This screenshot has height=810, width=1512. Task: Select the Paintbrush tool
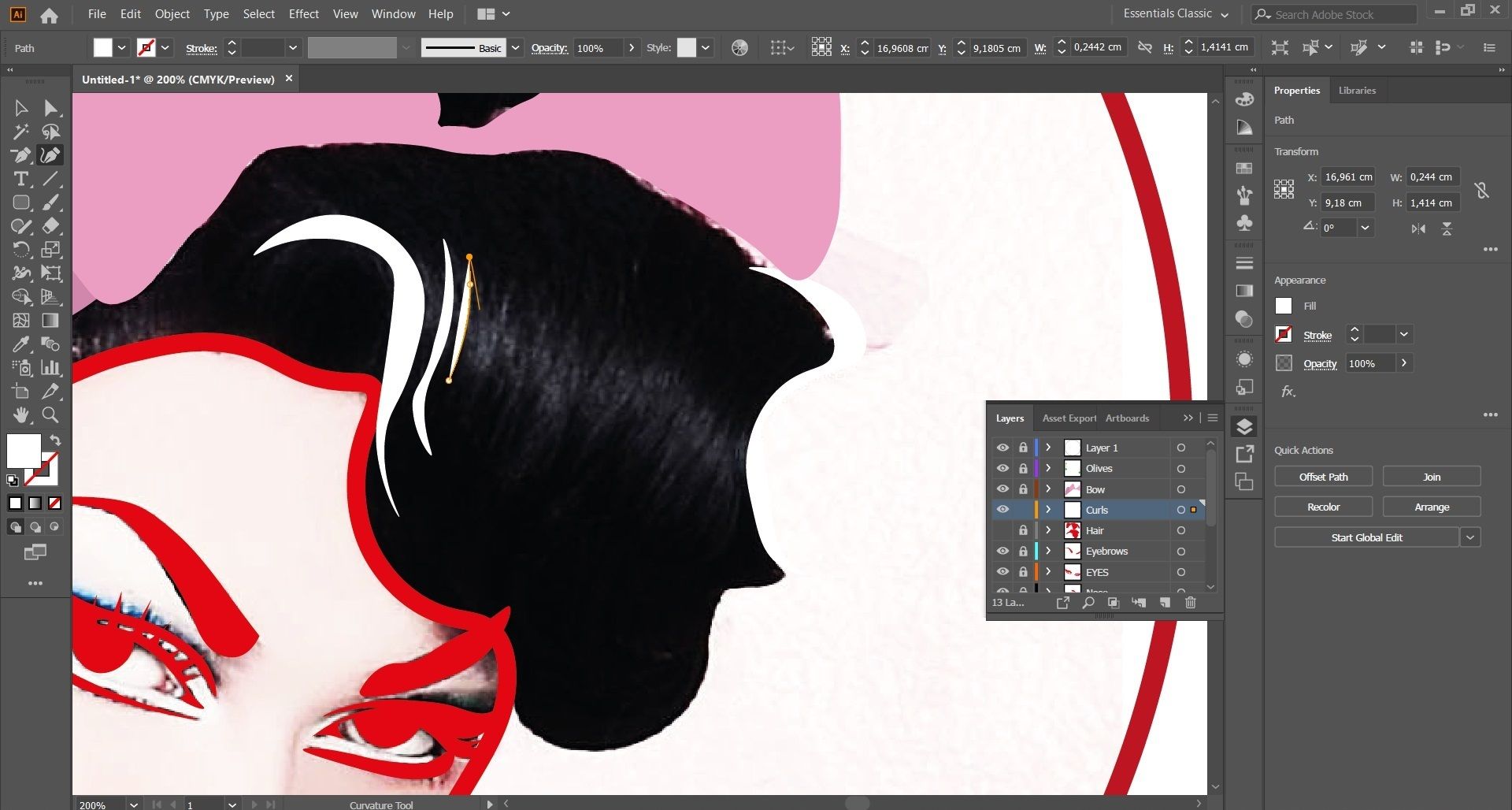click(x=50, y=202)
